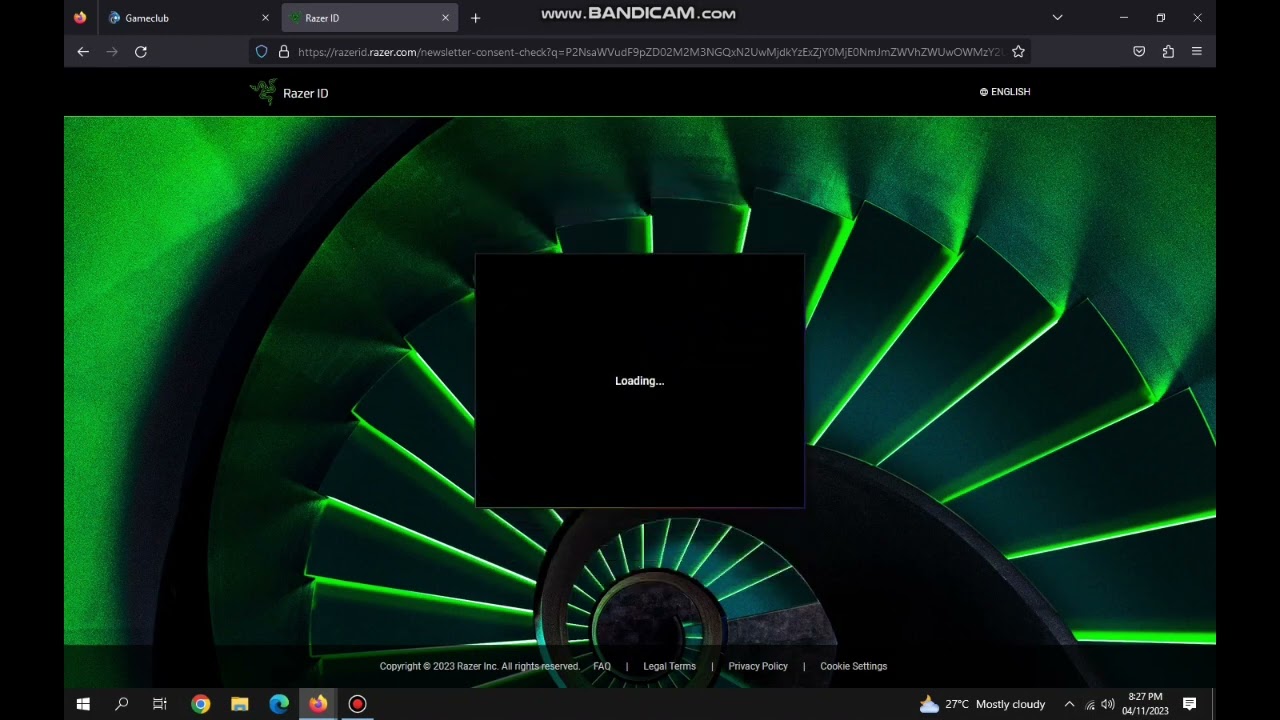Save page to Pocket
The height and width of the screenshot is (720, 1280).
pos(1139,52)
